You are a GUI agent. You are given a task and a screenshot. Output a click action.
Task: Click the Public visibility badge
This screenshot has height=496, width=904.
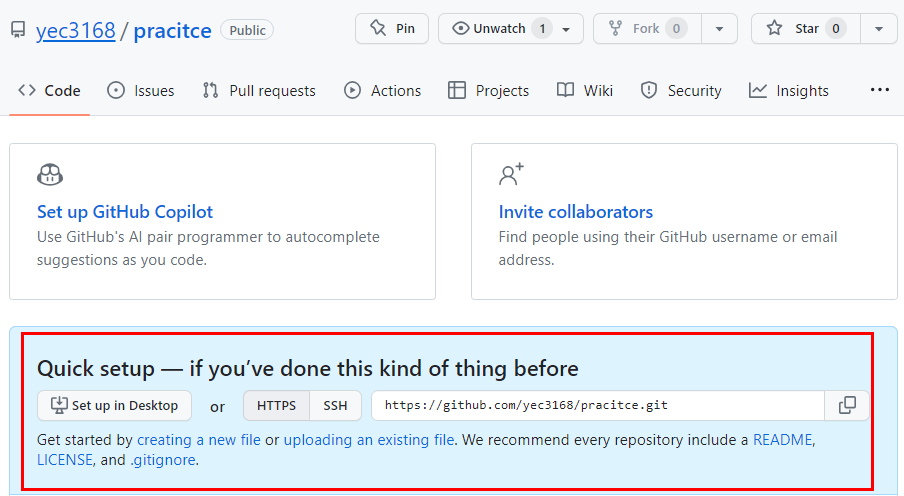pyautogui.click(x=247, y=30)
